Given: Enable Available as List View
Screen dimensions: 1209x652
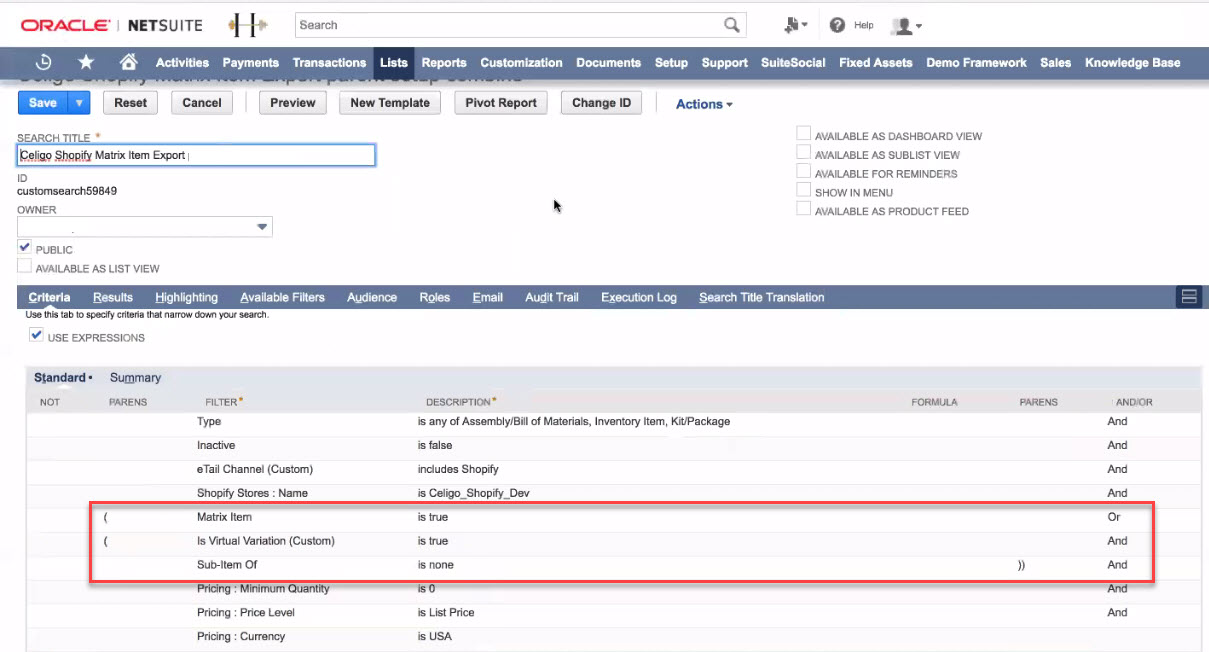Looking at the screenshot, I should point(25,267).
